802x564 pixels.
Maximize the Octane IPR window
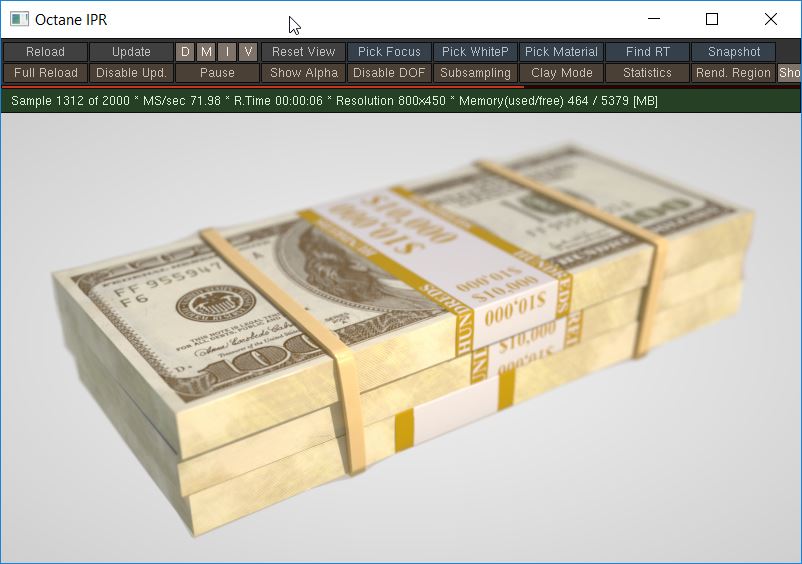pyautogui.click(x=711, y=19)
